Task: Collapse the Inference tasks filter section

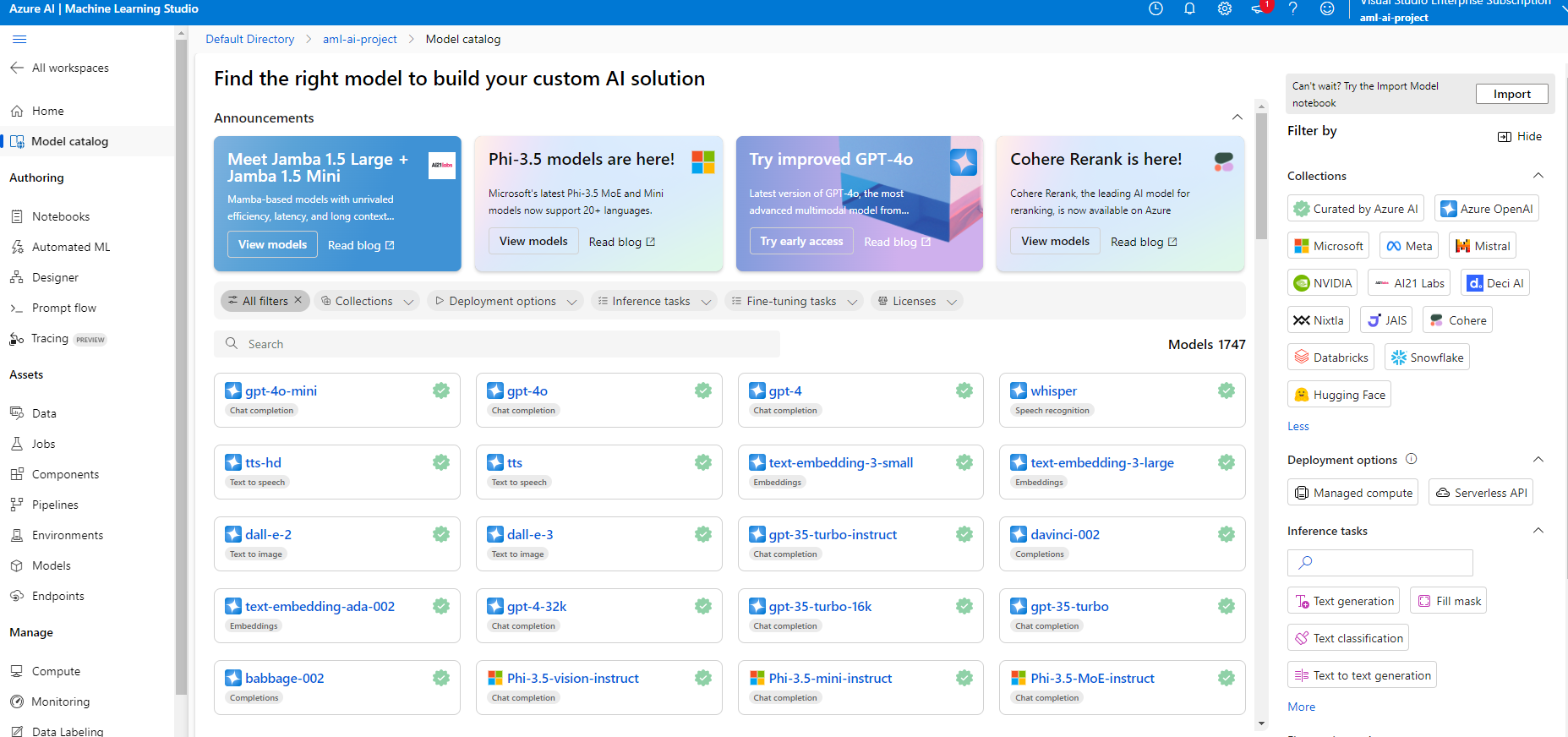Action: click(x=1538, y=531)
